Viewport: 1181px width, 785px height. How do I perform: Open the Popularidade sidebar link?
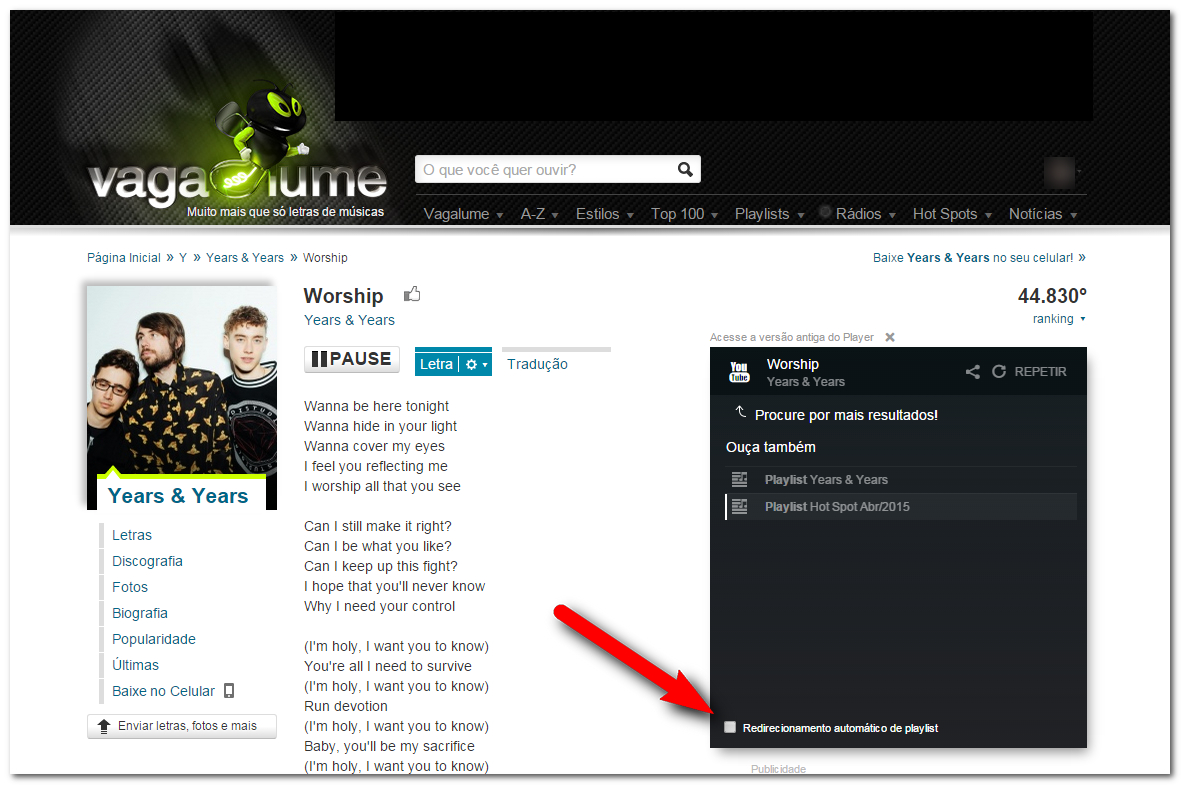pos(154,639)
